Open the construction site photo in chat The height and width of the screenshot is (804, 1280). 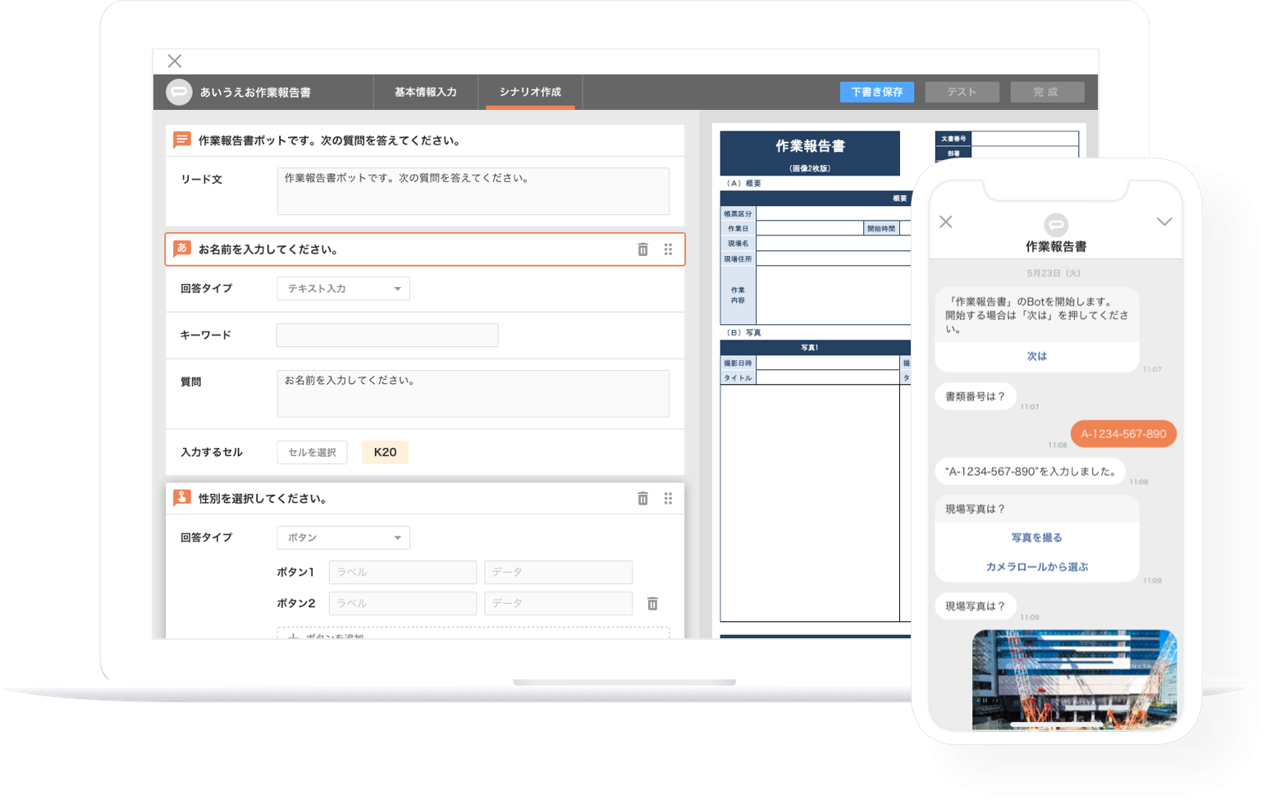click(x=1074, y=678)
